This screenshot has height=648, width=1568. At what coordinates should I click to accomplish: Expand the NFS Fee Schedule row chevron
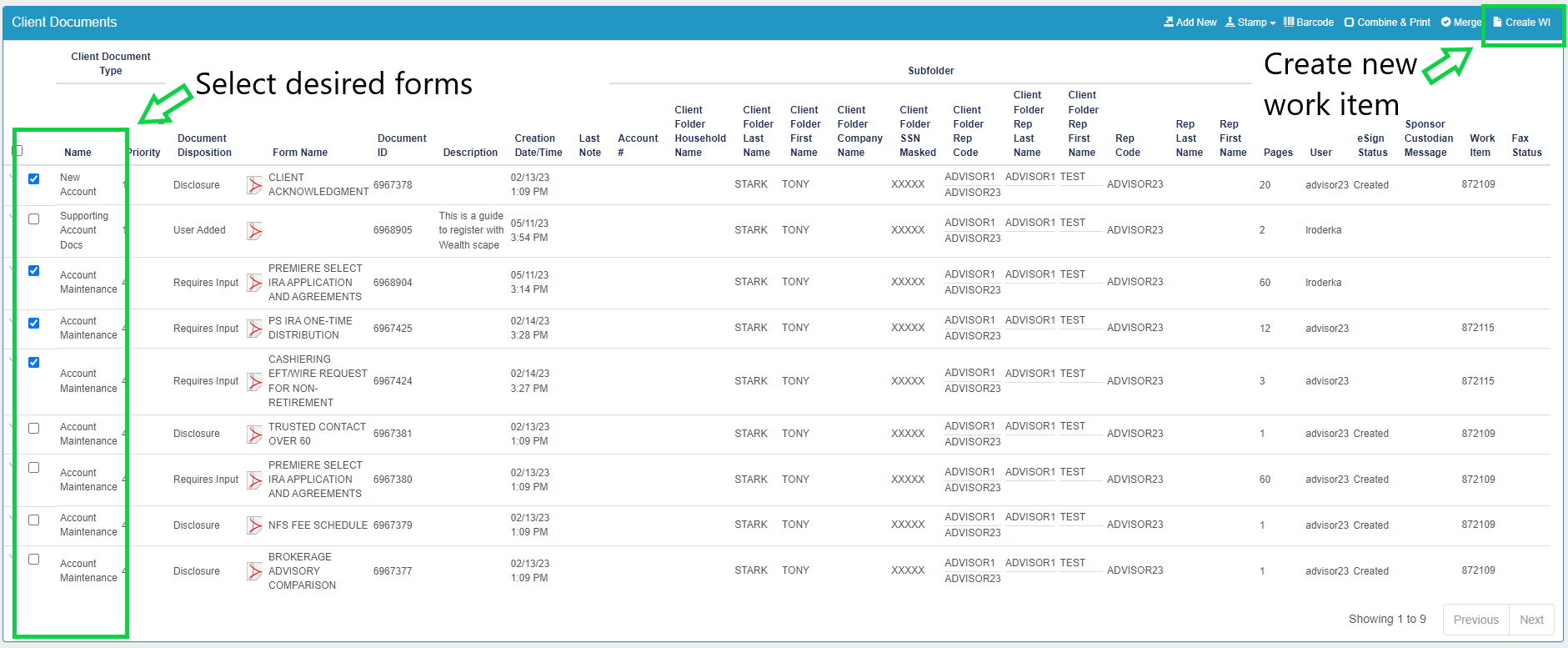point(13,517)
